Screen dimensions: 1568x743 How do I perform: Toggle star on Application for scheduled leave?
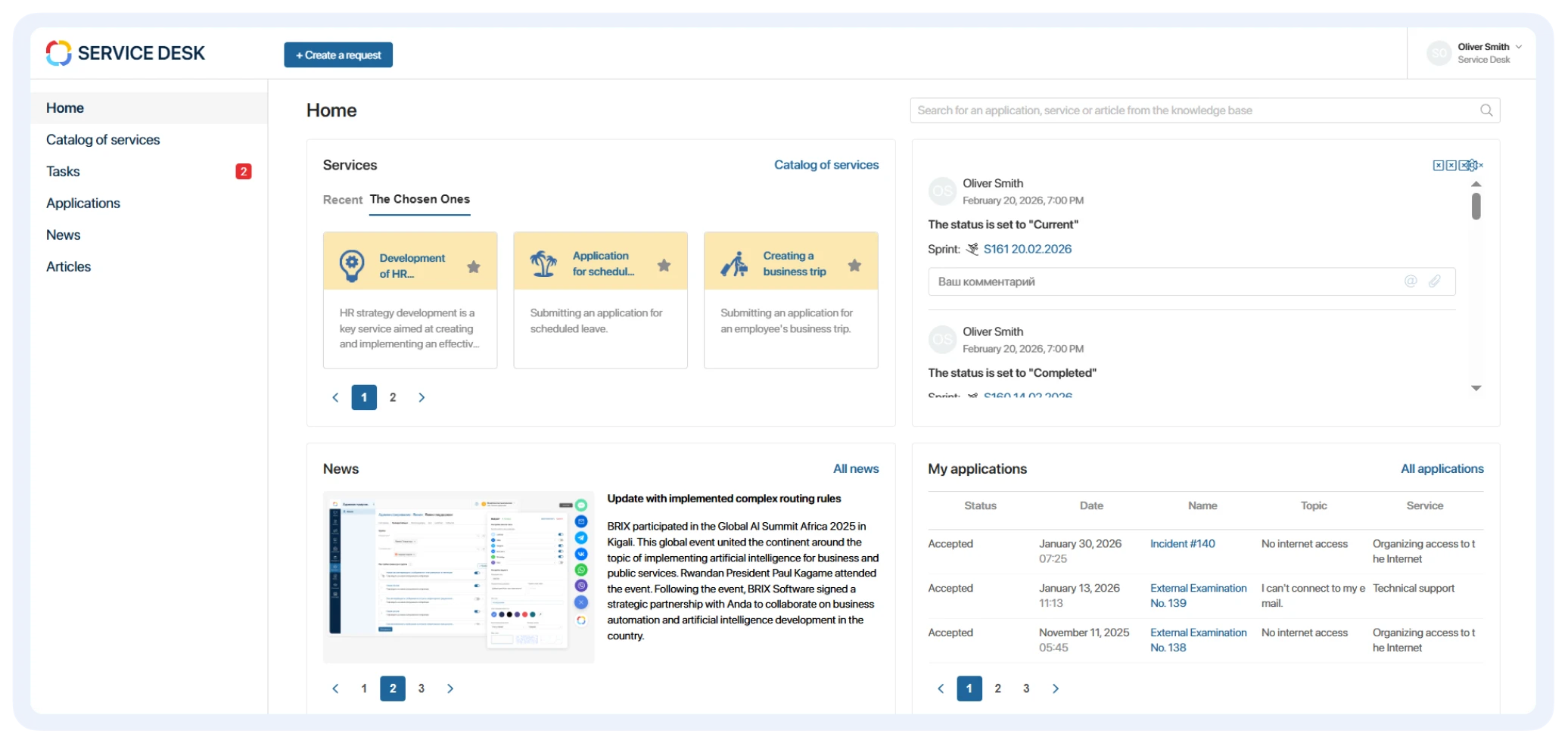664,265
